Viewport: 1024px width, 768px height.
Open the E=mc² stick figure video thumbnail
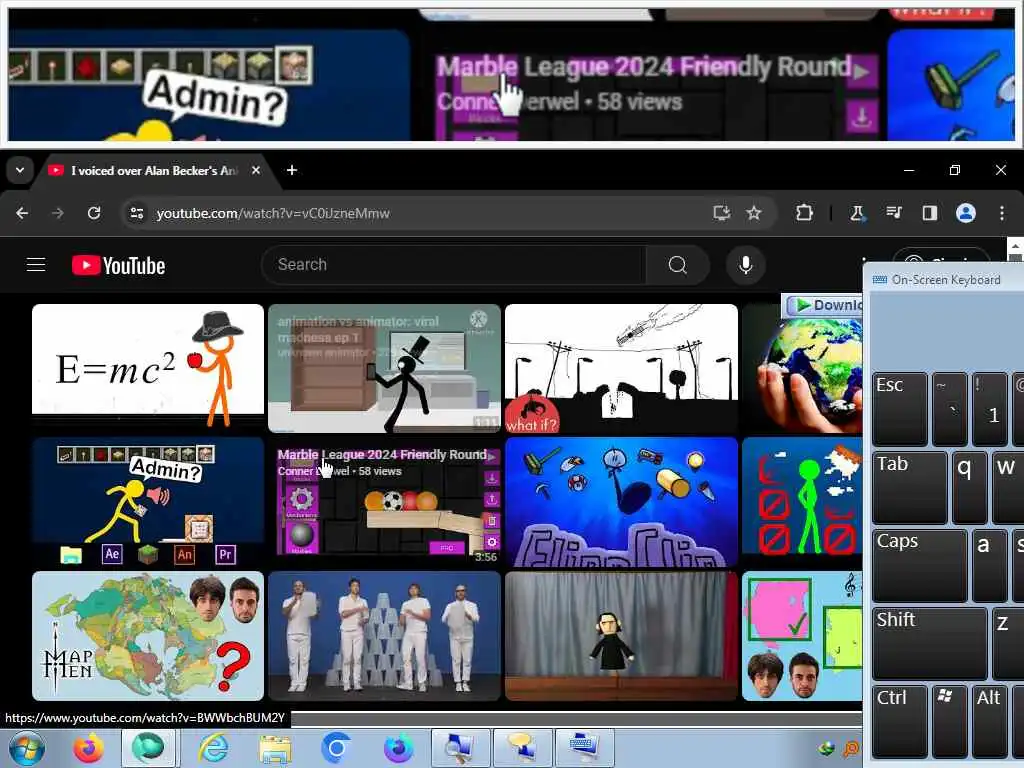pos(148,366)
